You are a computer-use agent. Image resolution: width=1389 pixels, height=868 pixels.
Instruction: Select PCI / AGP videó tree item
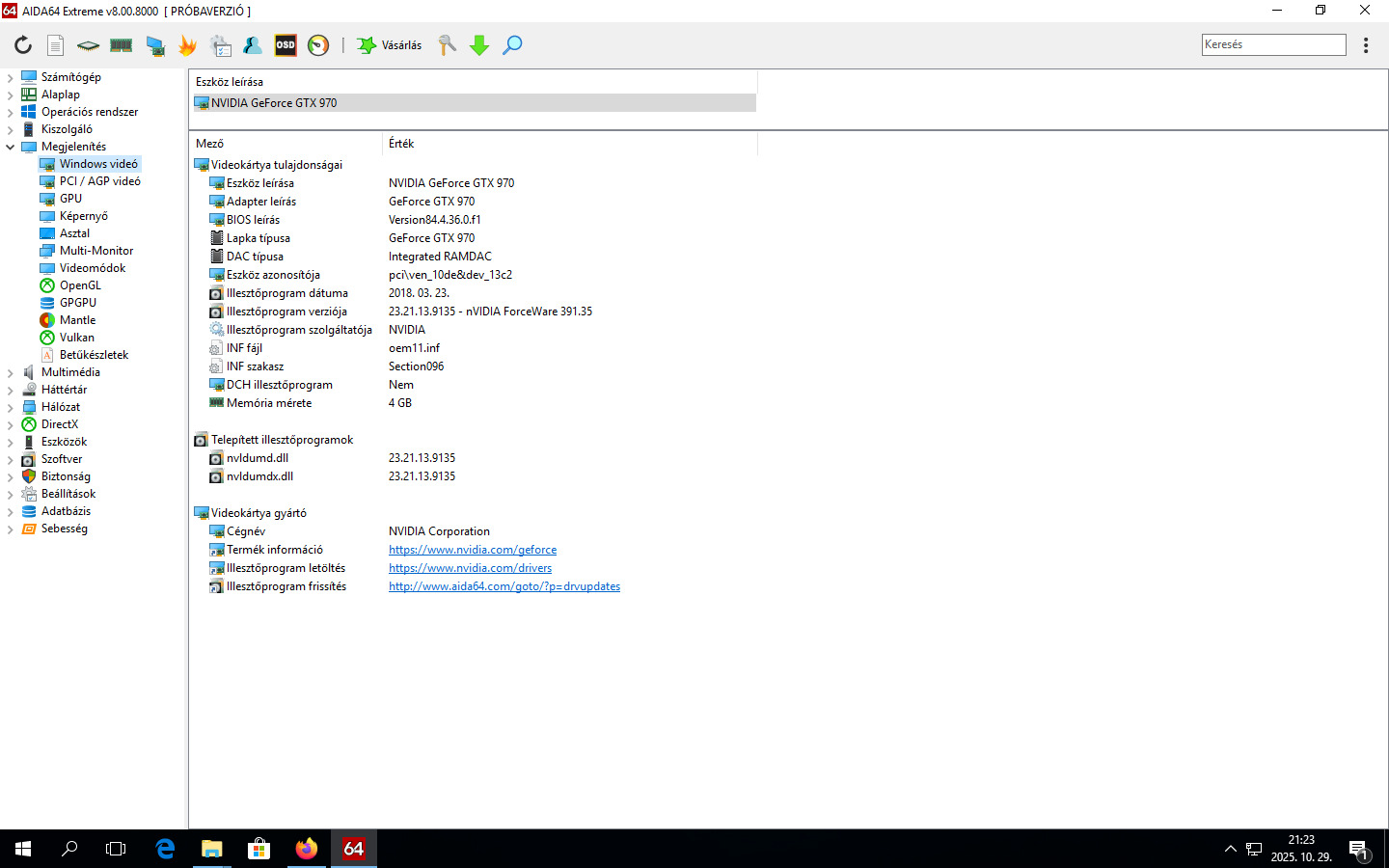[99, 181]
